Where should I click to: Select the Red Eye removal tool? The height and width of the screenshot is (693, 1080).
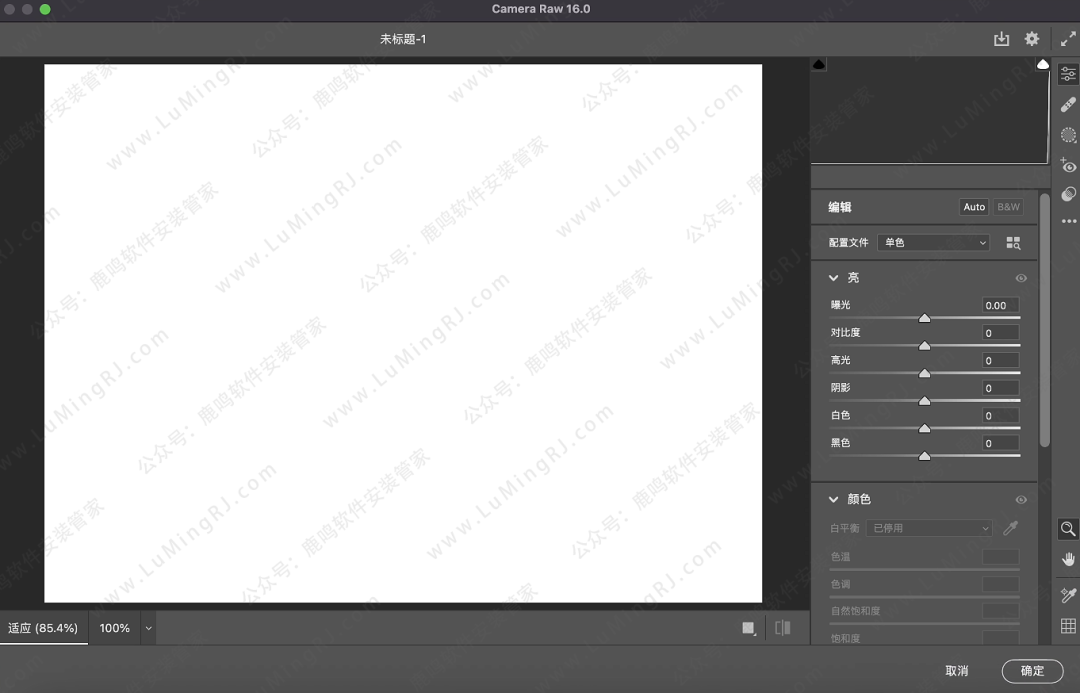(1068, 166)
